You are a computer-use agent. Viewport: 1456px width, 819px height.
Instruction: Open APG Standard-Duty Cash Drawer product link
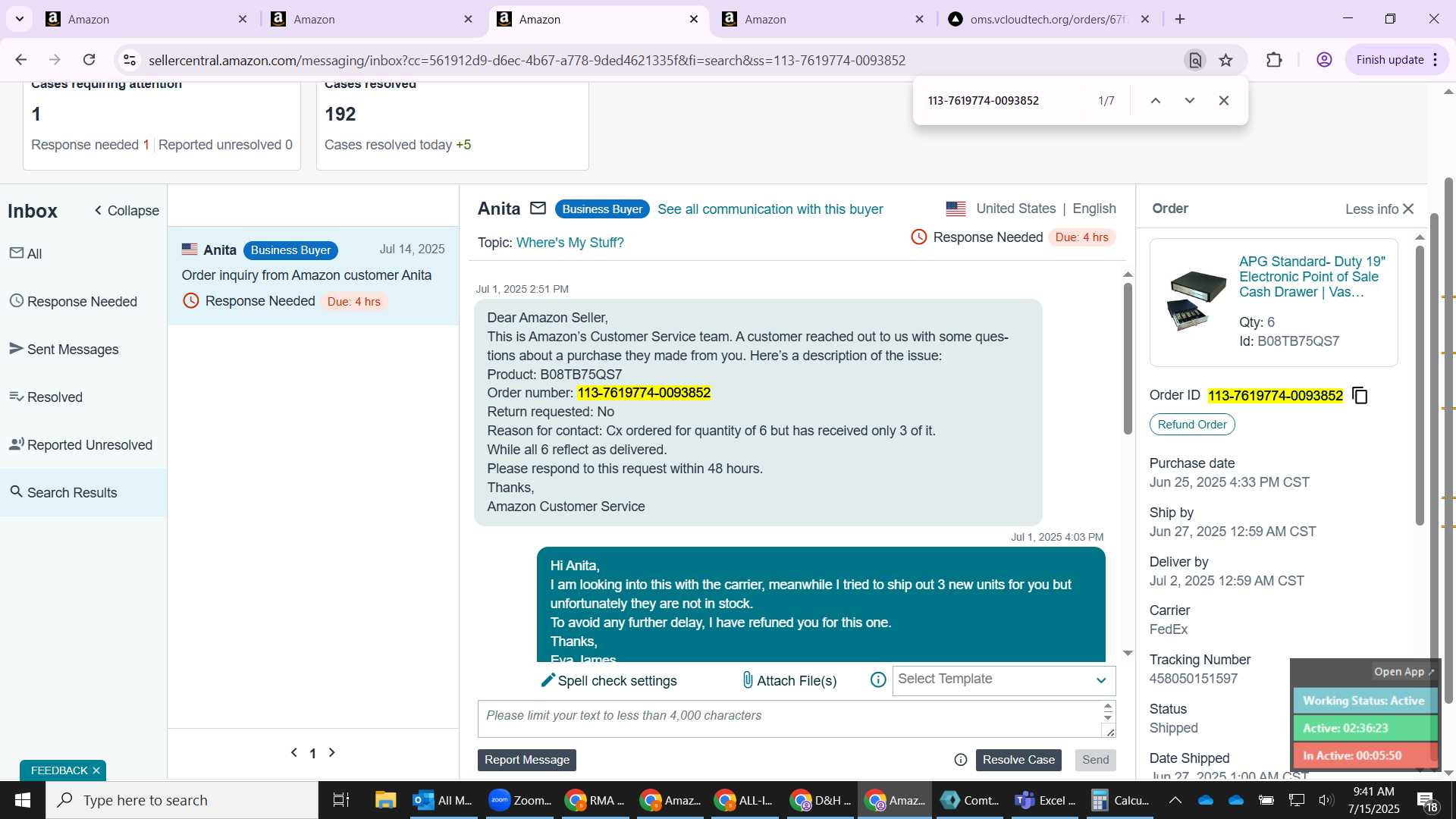(1312, 277)
